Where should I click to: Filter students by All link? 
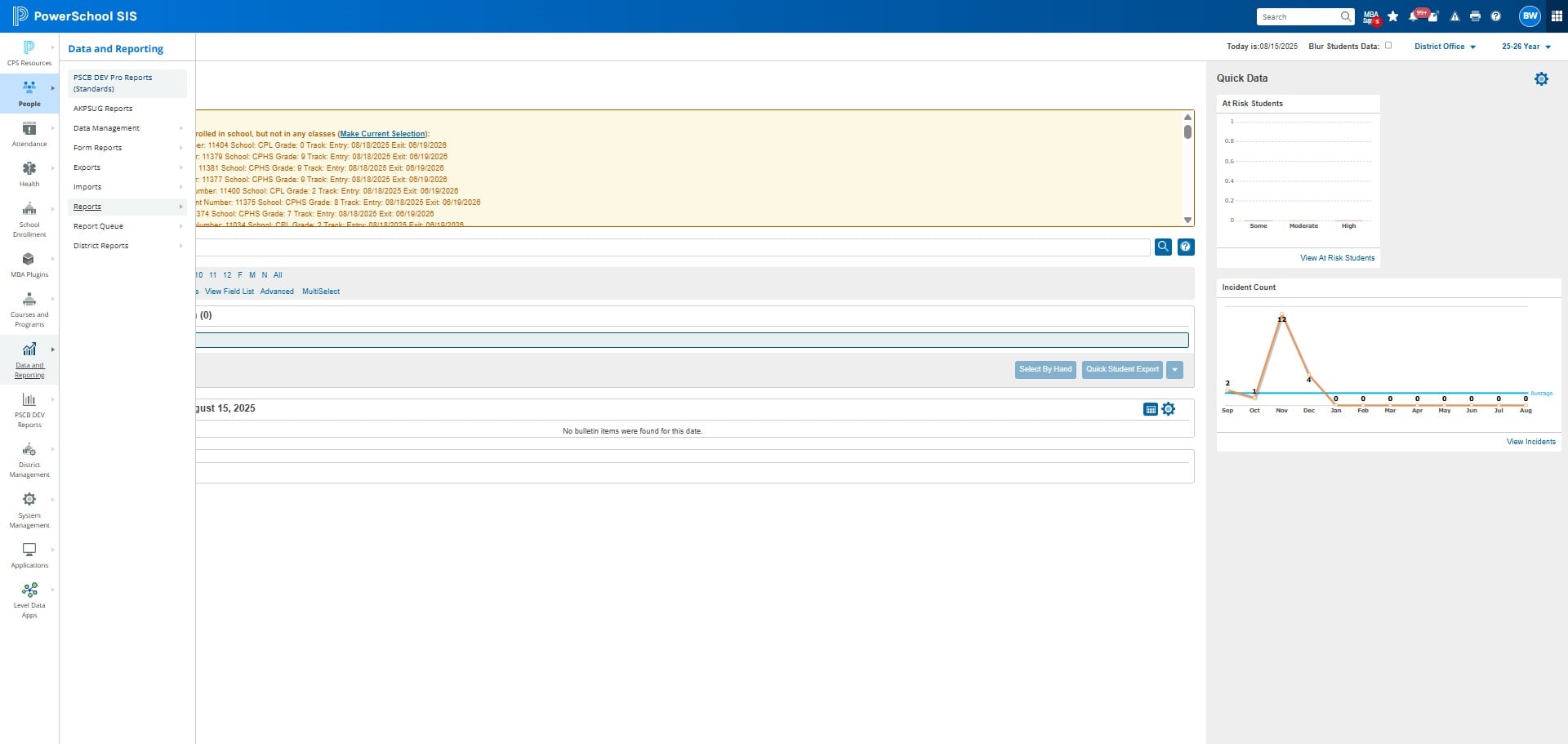coord(278,275)
